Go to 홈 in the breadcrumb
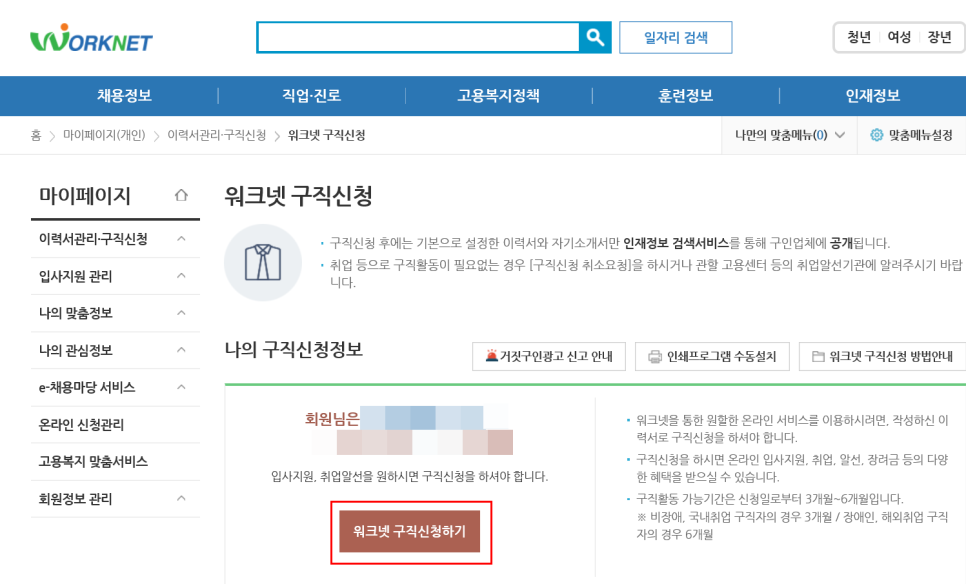 pos(36,135)
